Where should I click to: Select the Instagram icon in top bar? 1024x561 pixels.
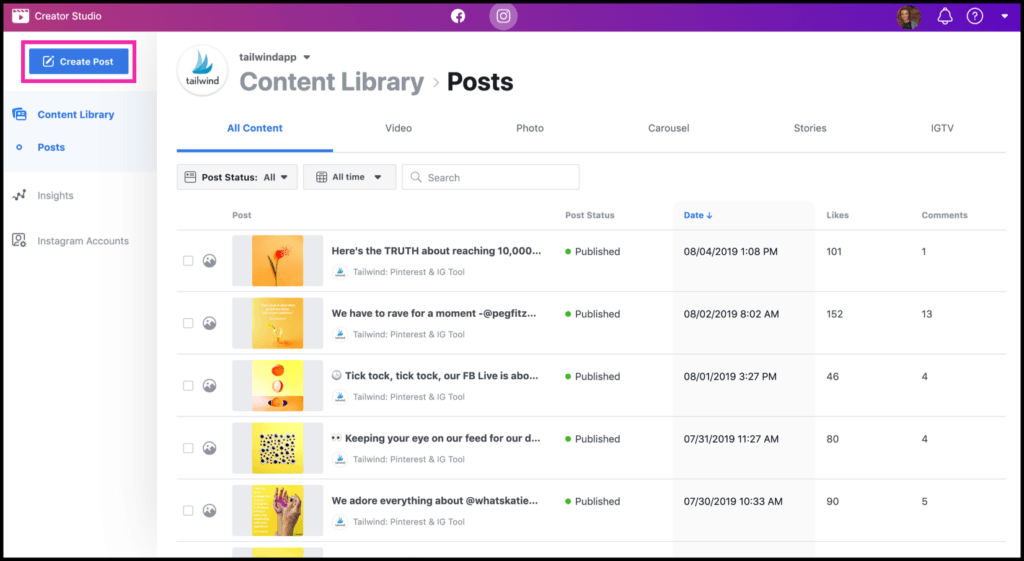tap(504, 16)
